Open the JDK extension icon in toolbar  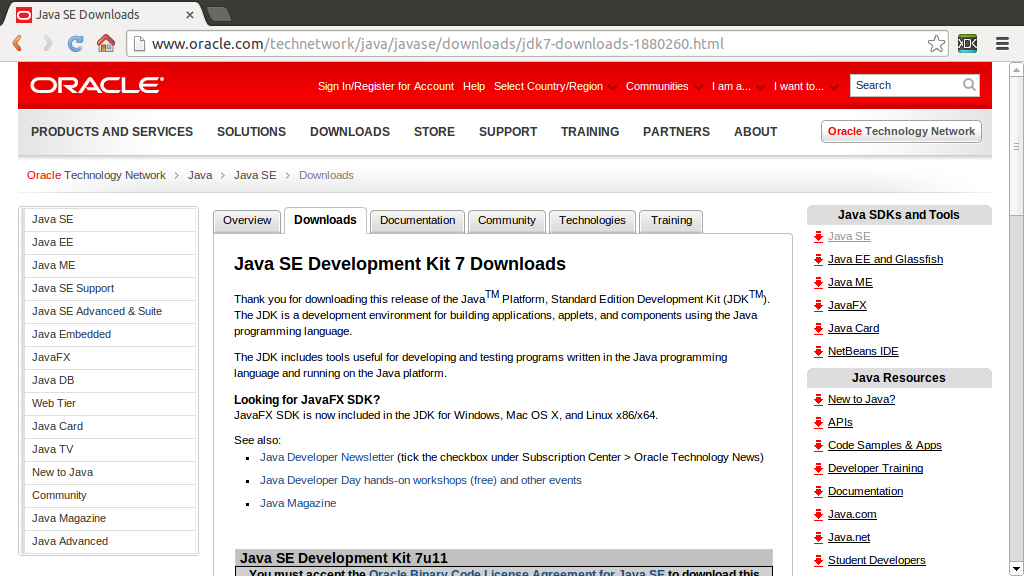tap(967, 44)
